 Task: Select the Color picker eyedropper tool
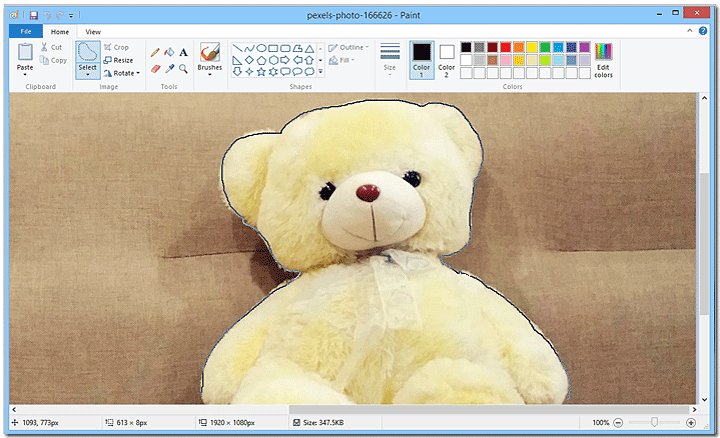[169, 68]
